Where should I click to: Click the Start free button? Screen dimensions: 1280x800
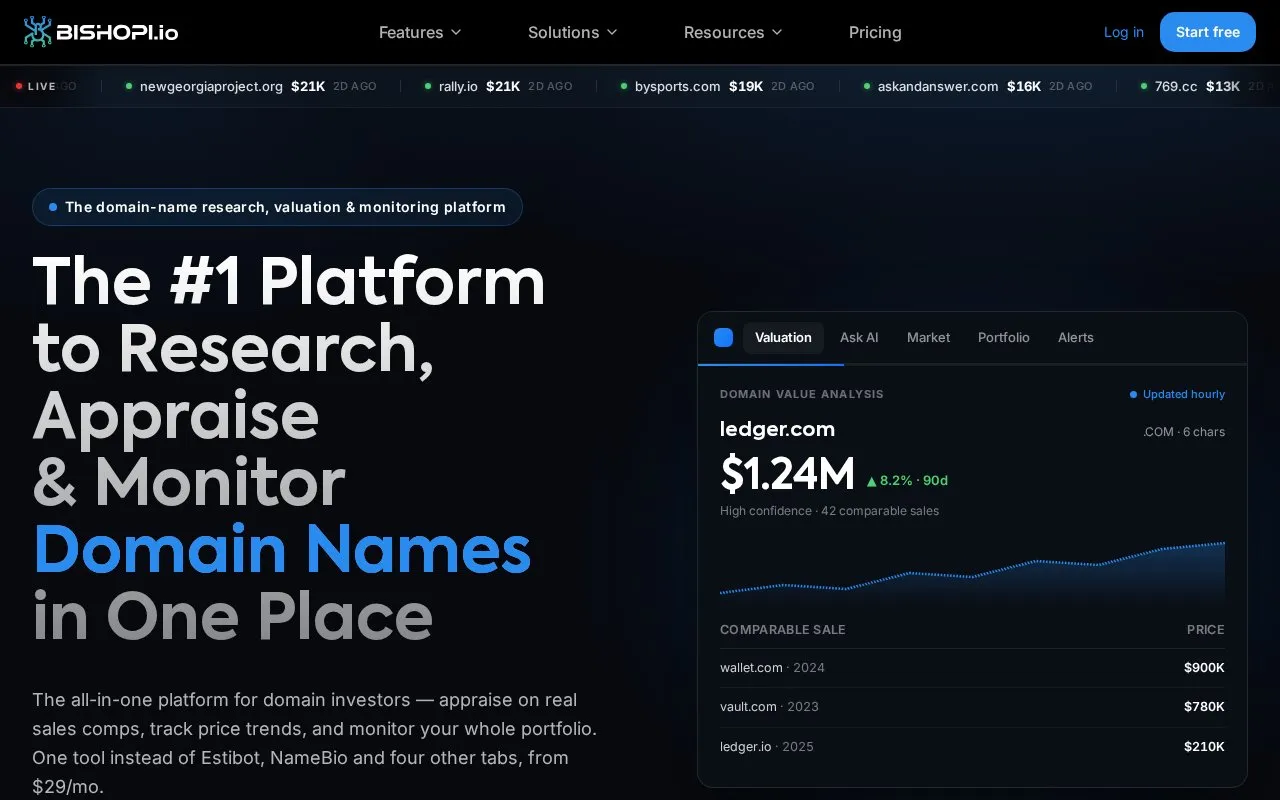pos(1208,32)
